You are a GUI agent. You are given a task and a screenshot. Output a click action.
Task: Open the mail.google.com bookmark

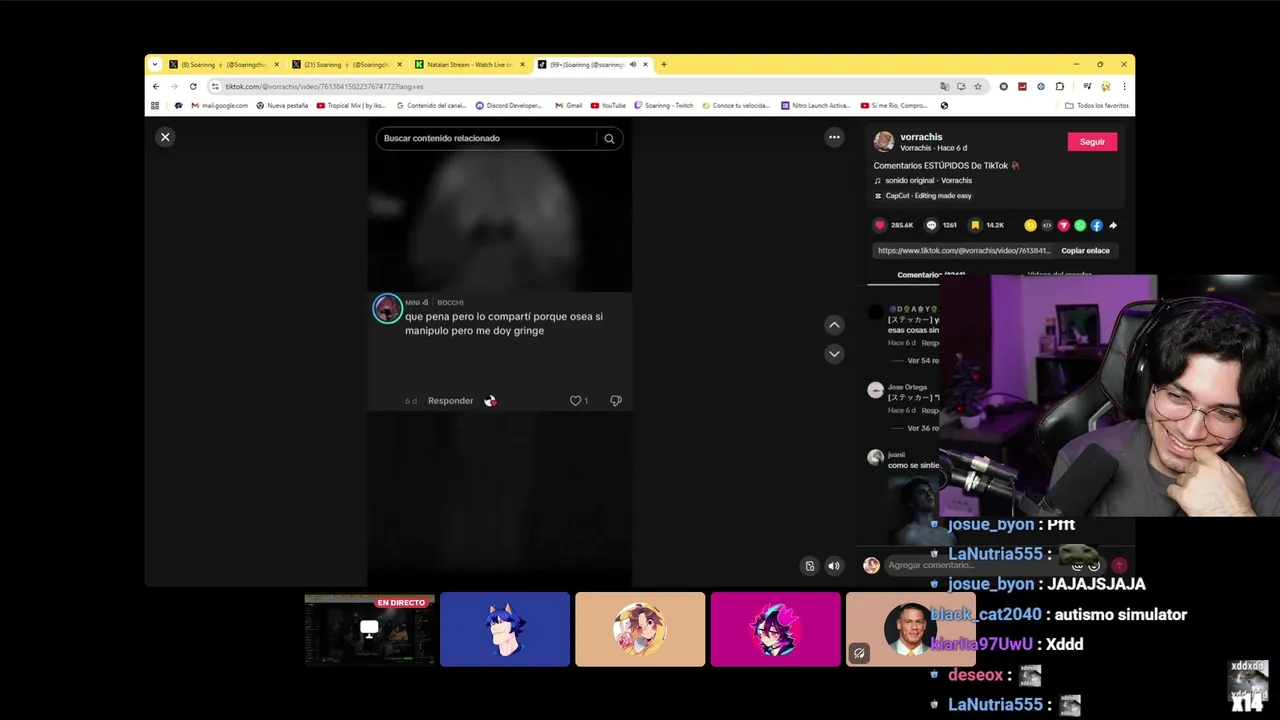pyautogui.click(x=219, y=105)
